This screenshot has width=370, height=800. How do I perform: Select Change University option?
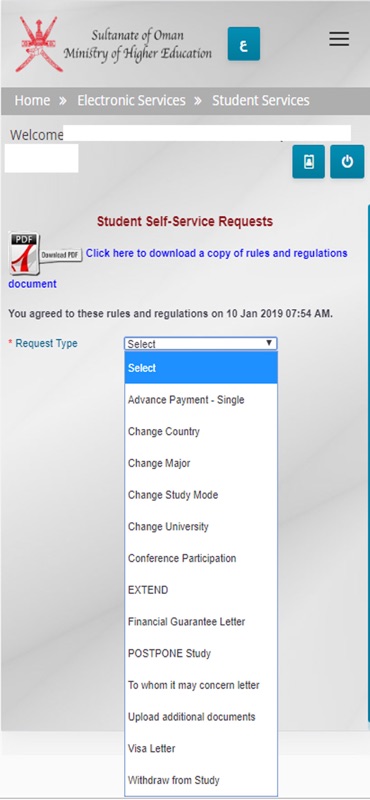[x=201, y=527]
